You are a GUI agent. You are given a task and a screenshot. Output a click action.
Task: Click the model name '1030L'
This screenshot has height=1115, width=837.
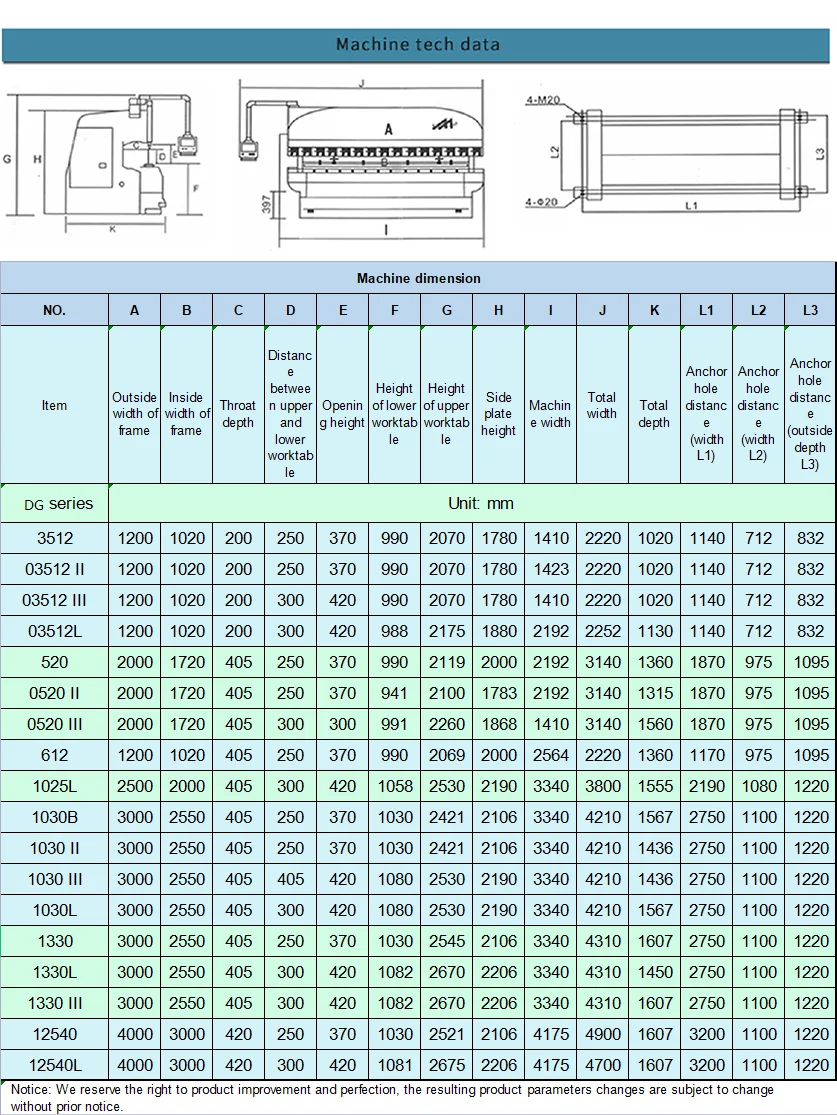pyautogui.click(x=55, y=909)
